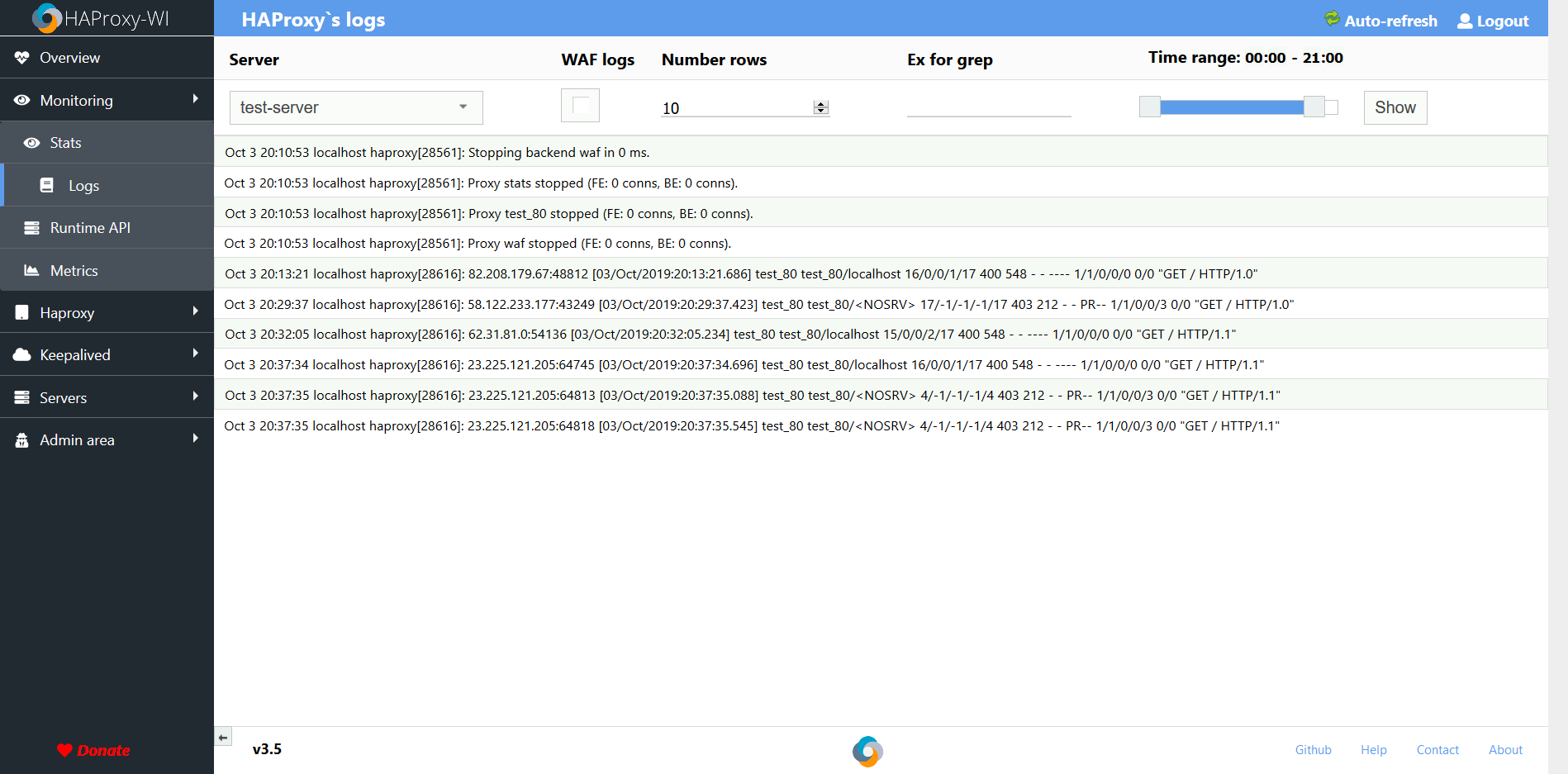Click the HAProxy-WI logo icon

[x=46, y=18]
